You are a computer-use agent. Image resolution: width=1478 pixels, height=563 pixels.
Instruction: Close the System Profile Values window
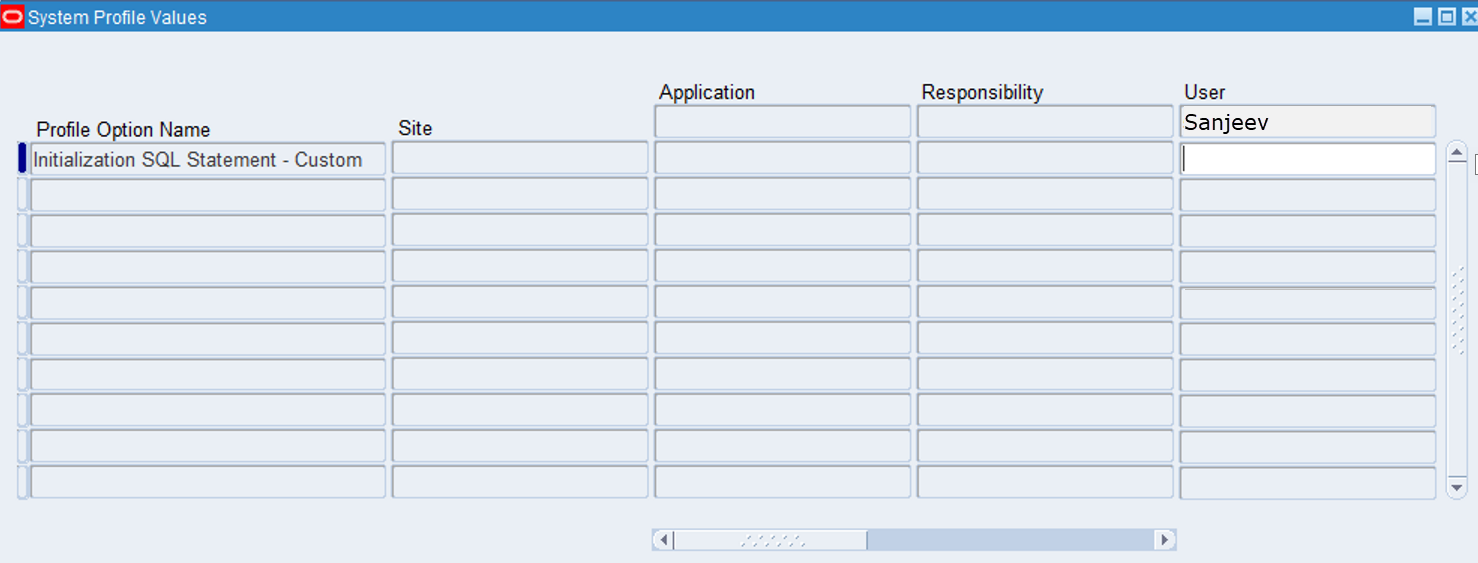click(1469, 17)
